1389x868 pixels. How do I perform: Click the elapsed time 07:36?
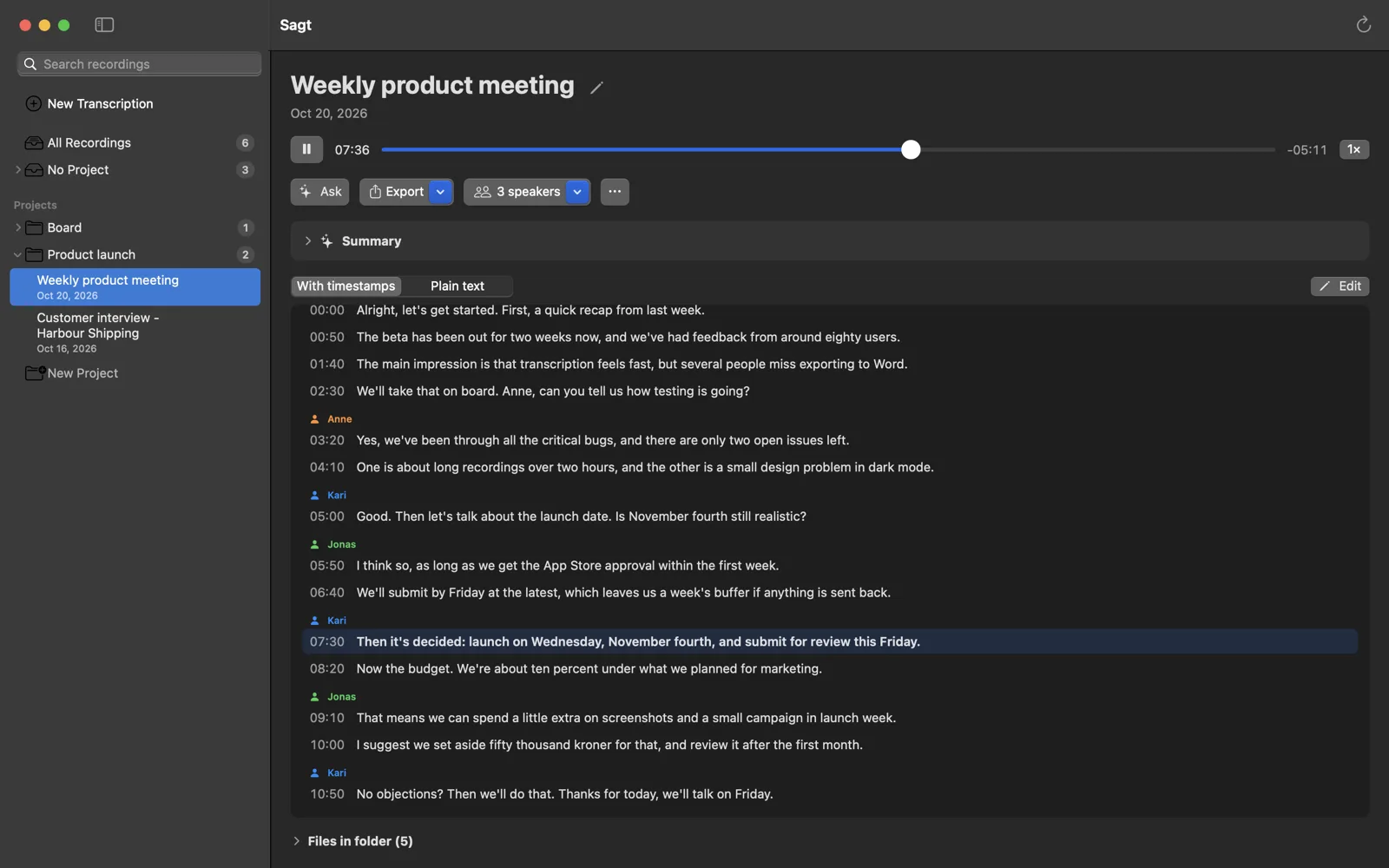352,150
